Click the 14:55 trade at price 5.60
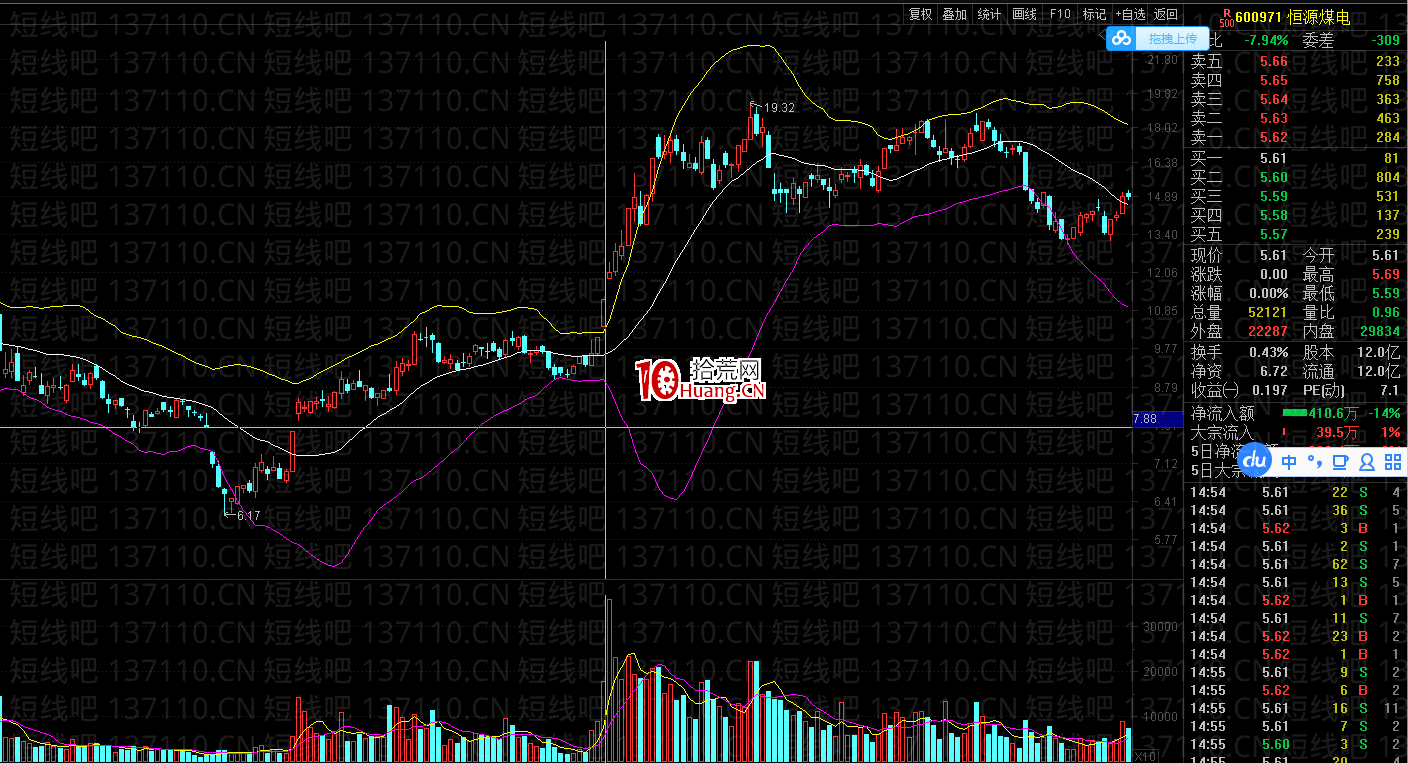This screenshot has width=1408, height=763. 1275,744
